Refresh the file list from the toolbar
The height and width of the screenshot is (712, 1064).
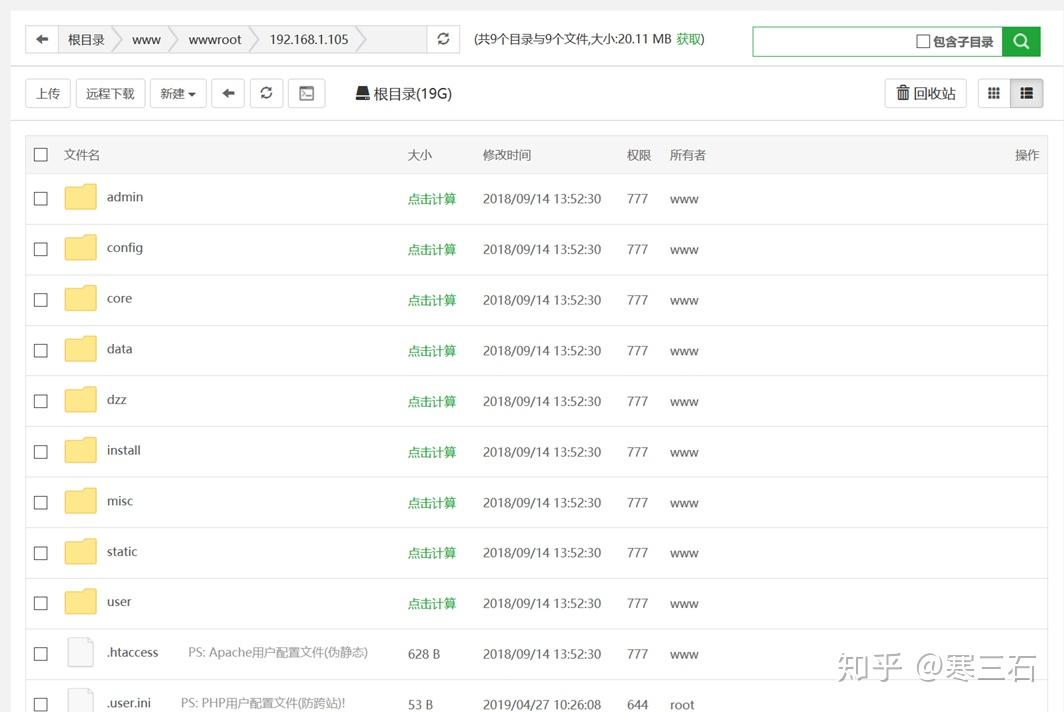coord(266,94)
